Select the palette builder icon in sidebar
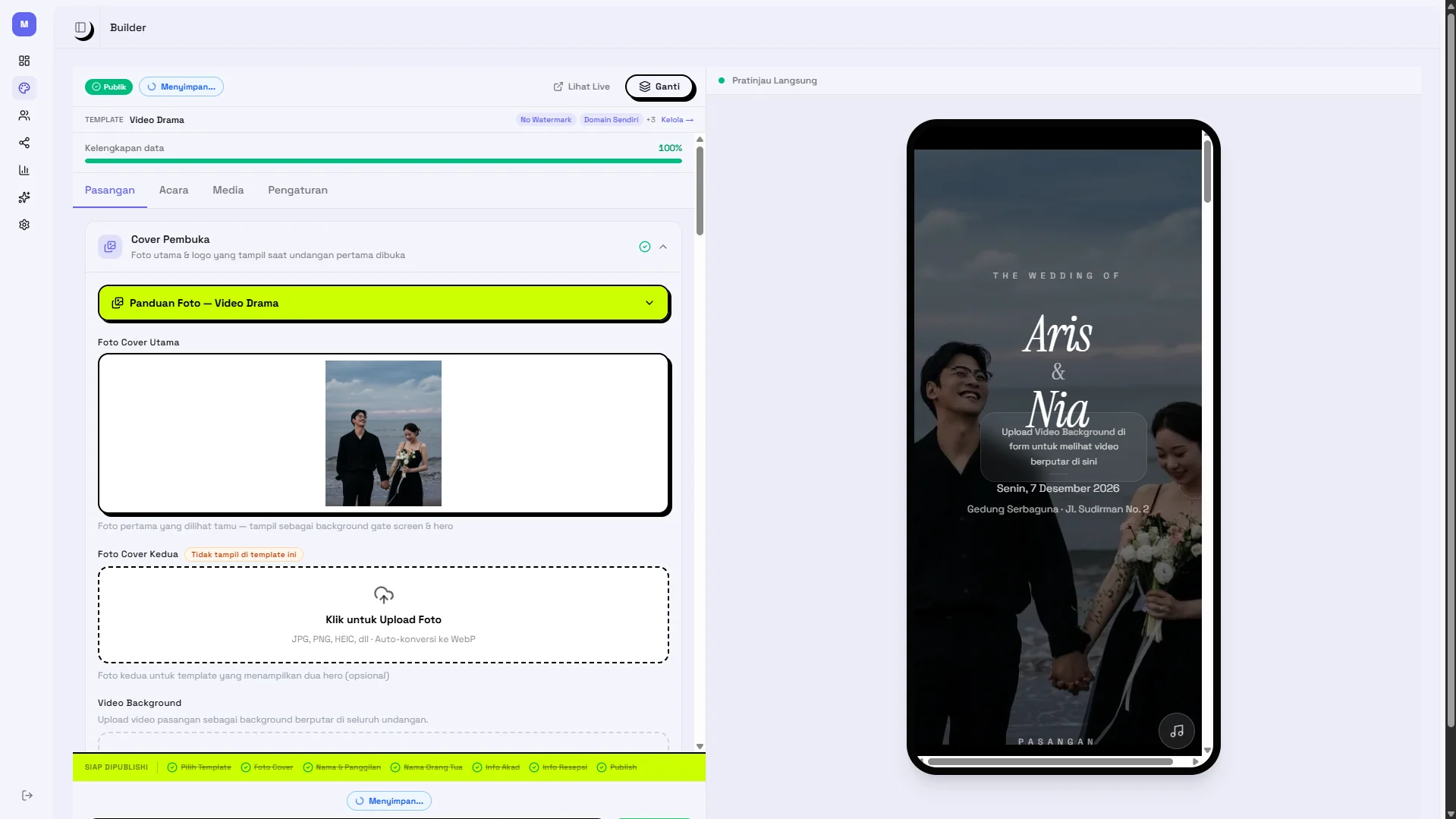This screenshot has height=819, width=1456. tap(24, 88)
